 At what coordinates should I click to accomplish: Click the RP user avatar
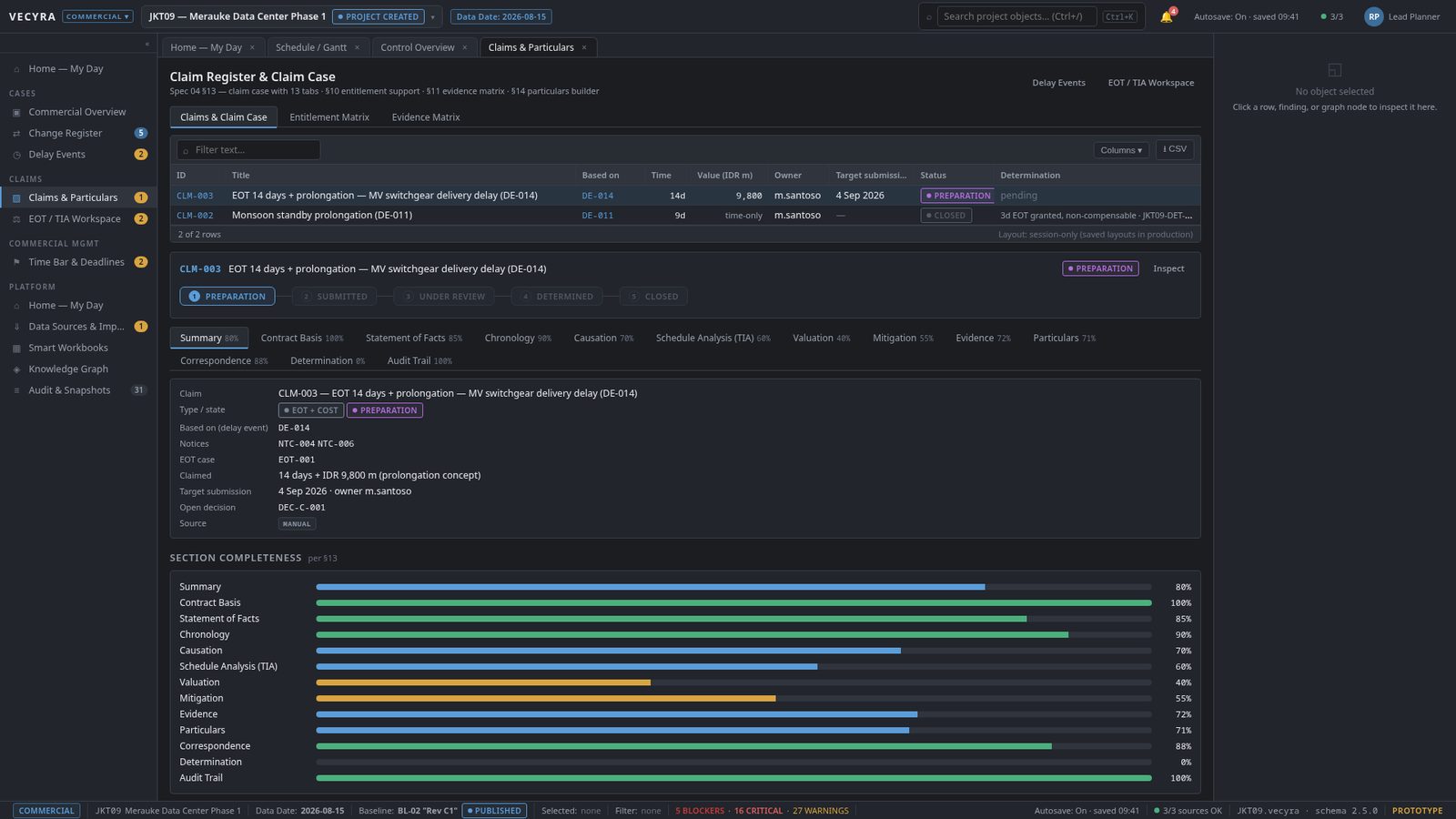pos(1373,16)
